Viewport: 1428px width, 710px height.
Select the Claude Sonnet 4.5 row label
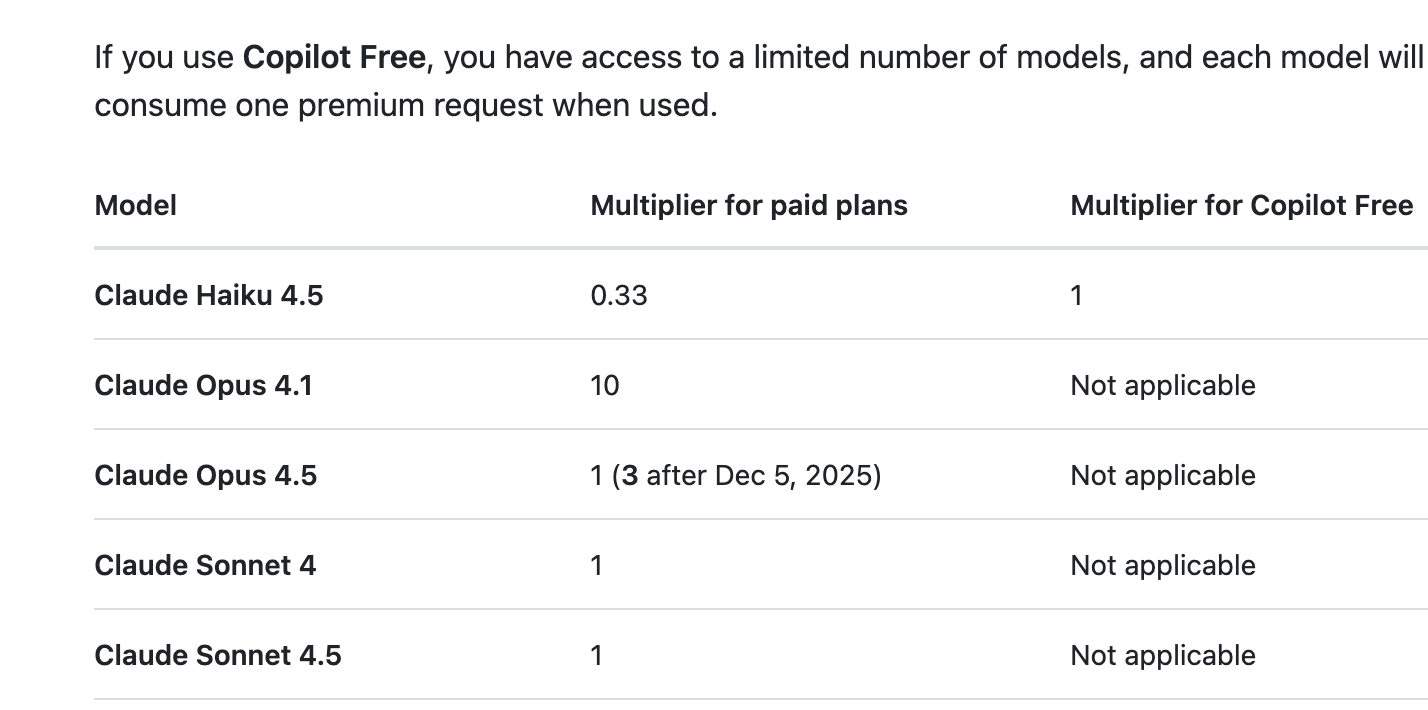(218, 656)
